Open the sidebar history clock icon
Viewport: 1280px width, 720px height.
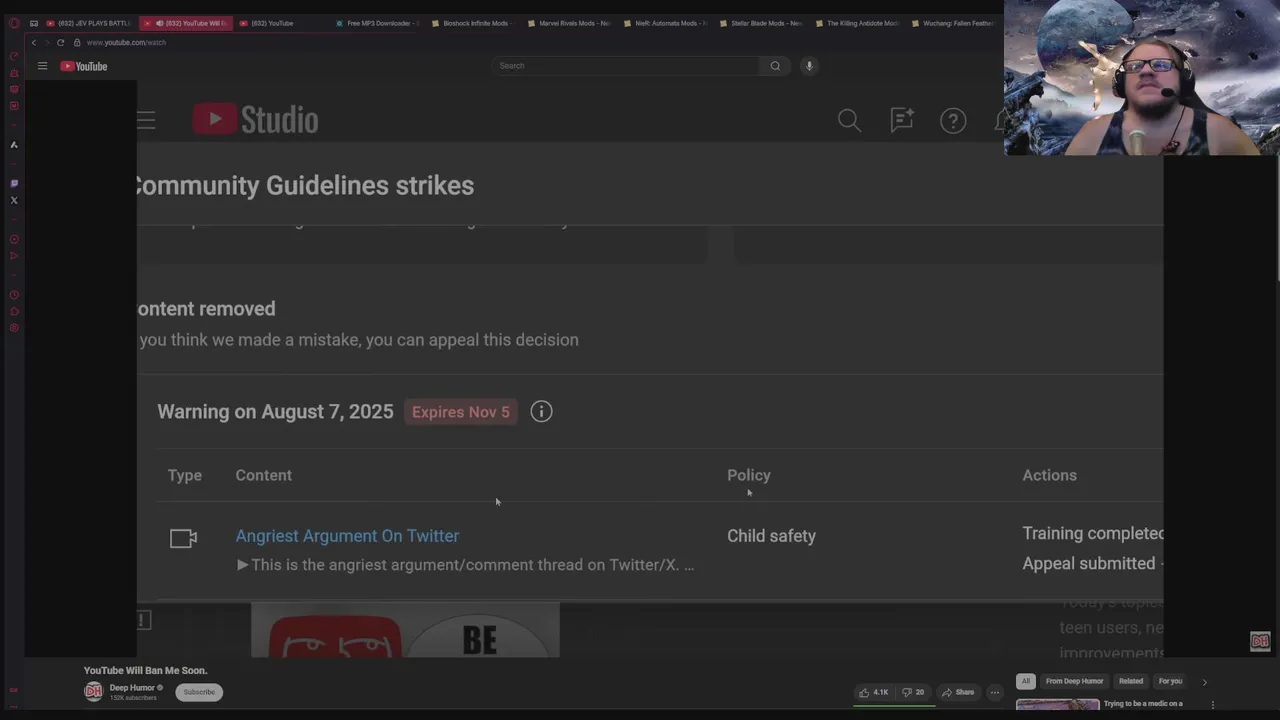[14, 295]
